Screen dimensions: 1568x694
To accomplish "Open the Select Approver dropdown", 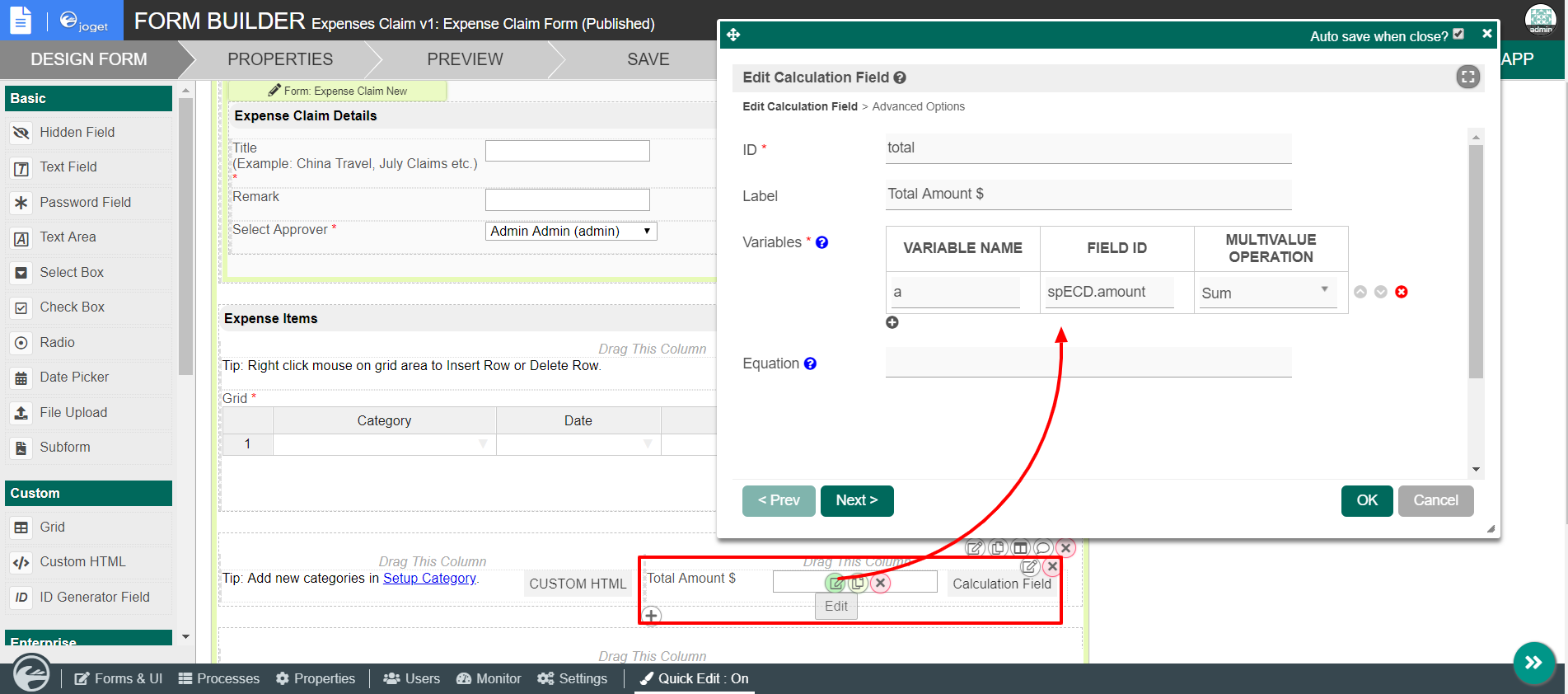I will [570, 232].
